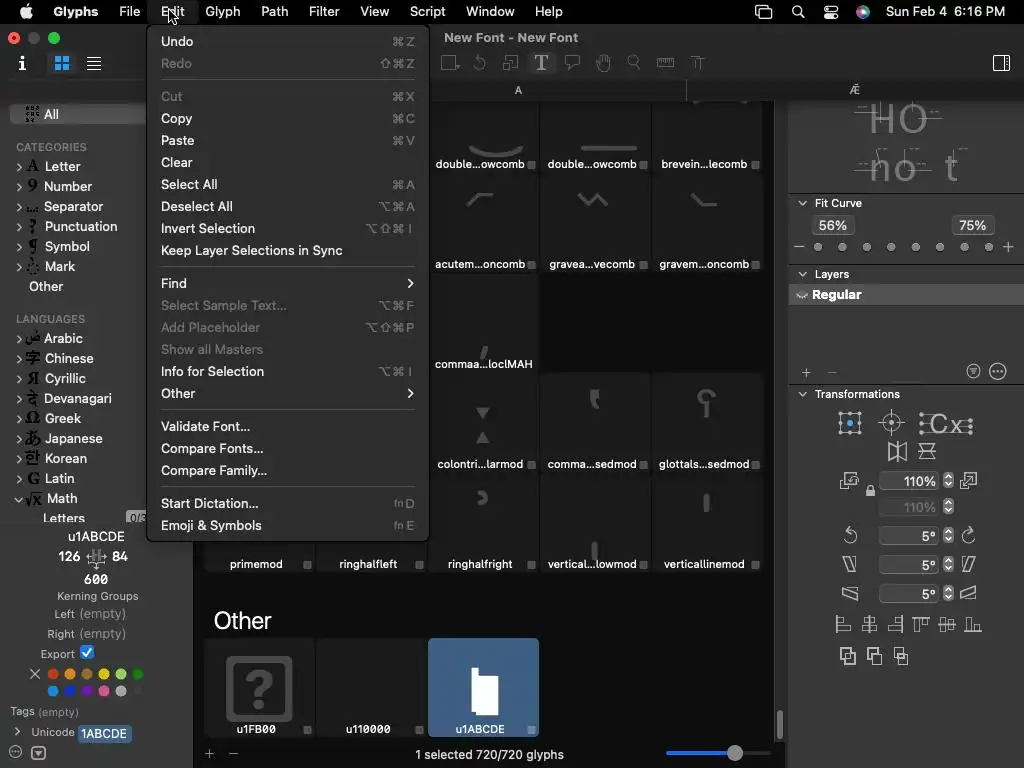Choose Compare Fonts... menu item
Viewport: 1024px width, 768px height.
[x=287, y=449]
